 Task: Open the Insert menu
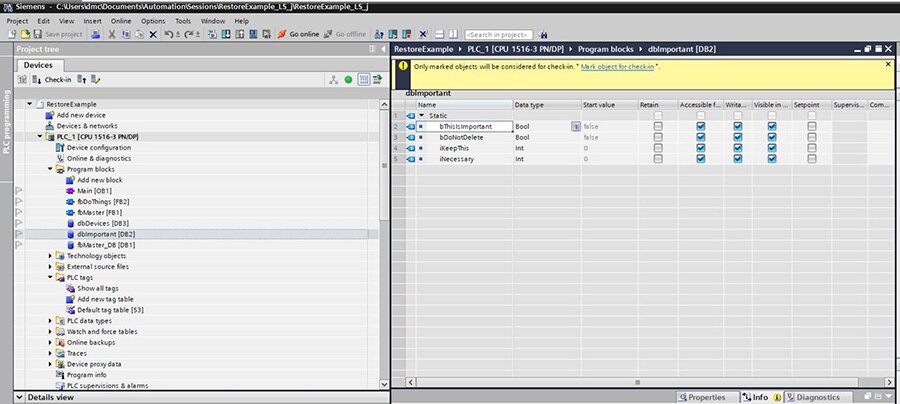tap(92, 21)
